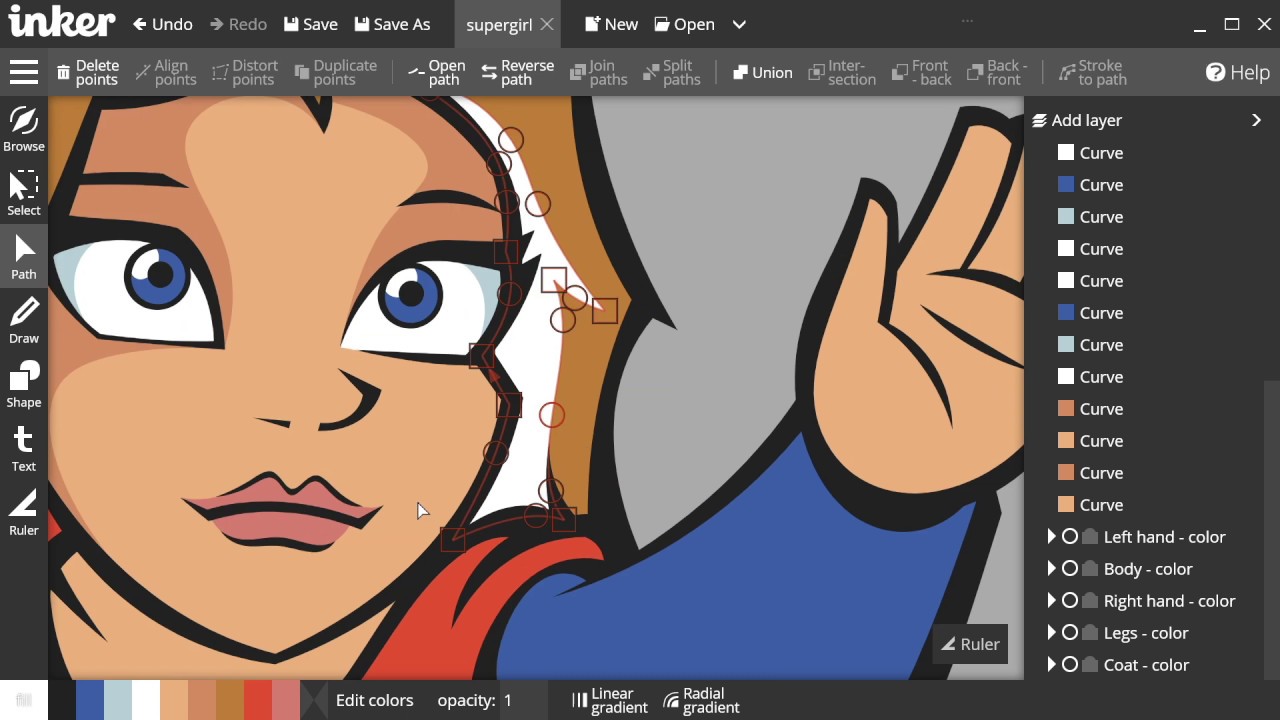Select the Shape tool
1280x720 pixels.
coord(24,385)
